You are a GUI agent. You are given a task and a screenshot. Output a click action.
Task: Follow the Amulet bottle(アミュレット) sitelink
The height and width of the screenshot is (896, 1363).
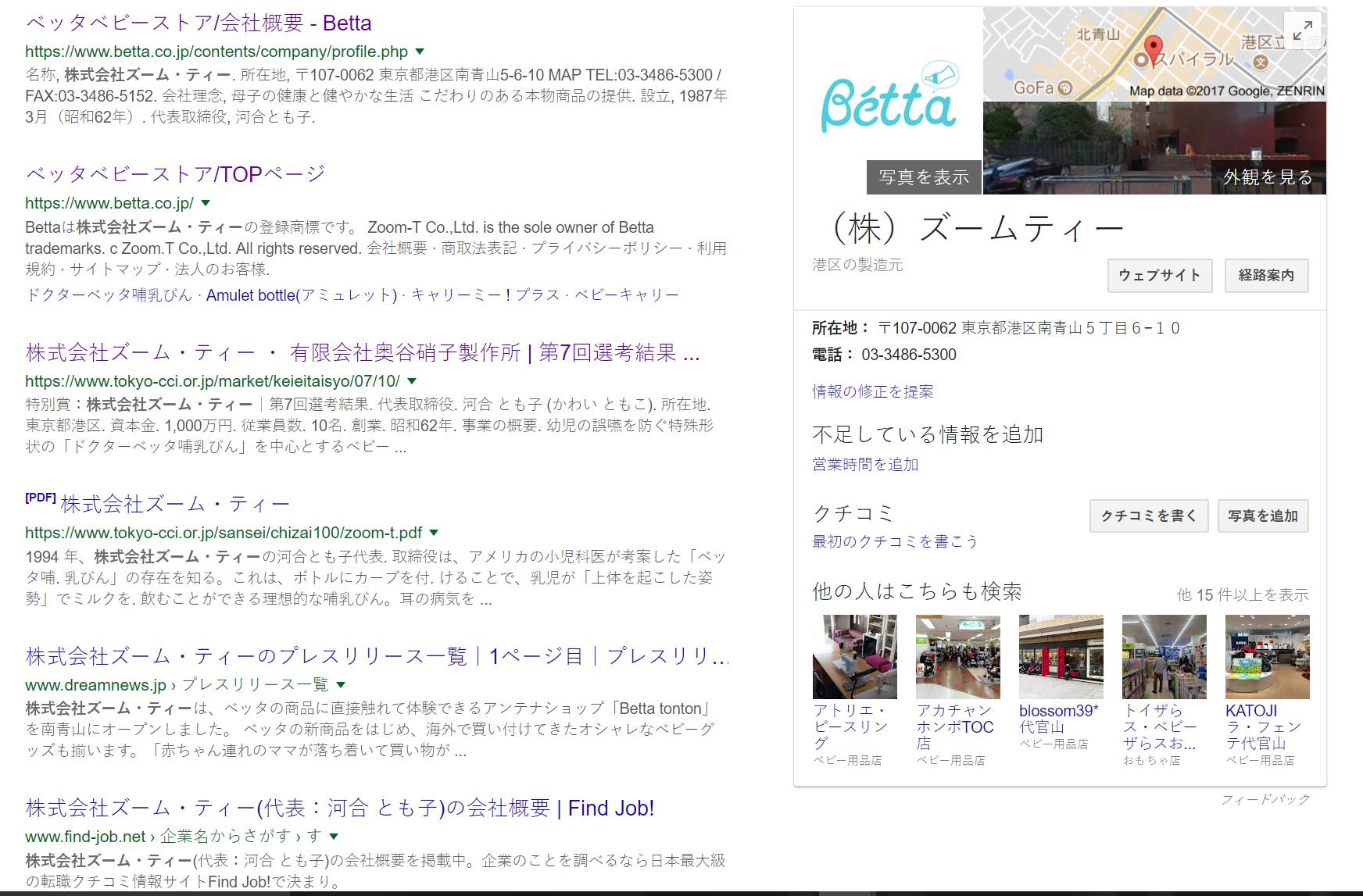(x=302, y=295)
